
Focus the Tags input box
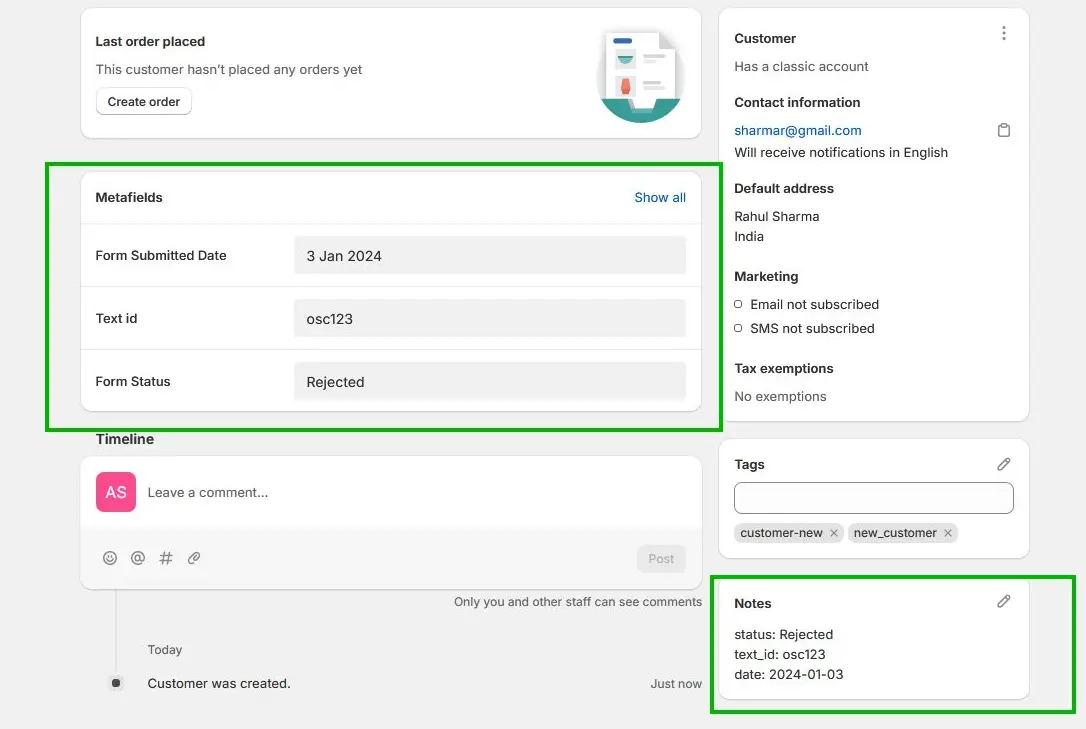(873, 498)
